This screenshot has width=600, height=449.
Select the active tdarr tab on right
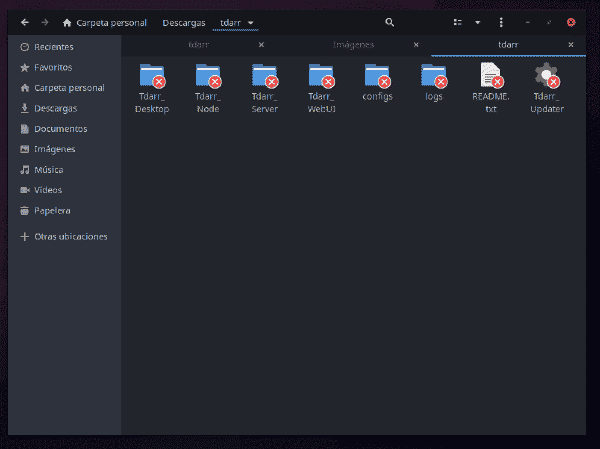[x=508, y=45]
